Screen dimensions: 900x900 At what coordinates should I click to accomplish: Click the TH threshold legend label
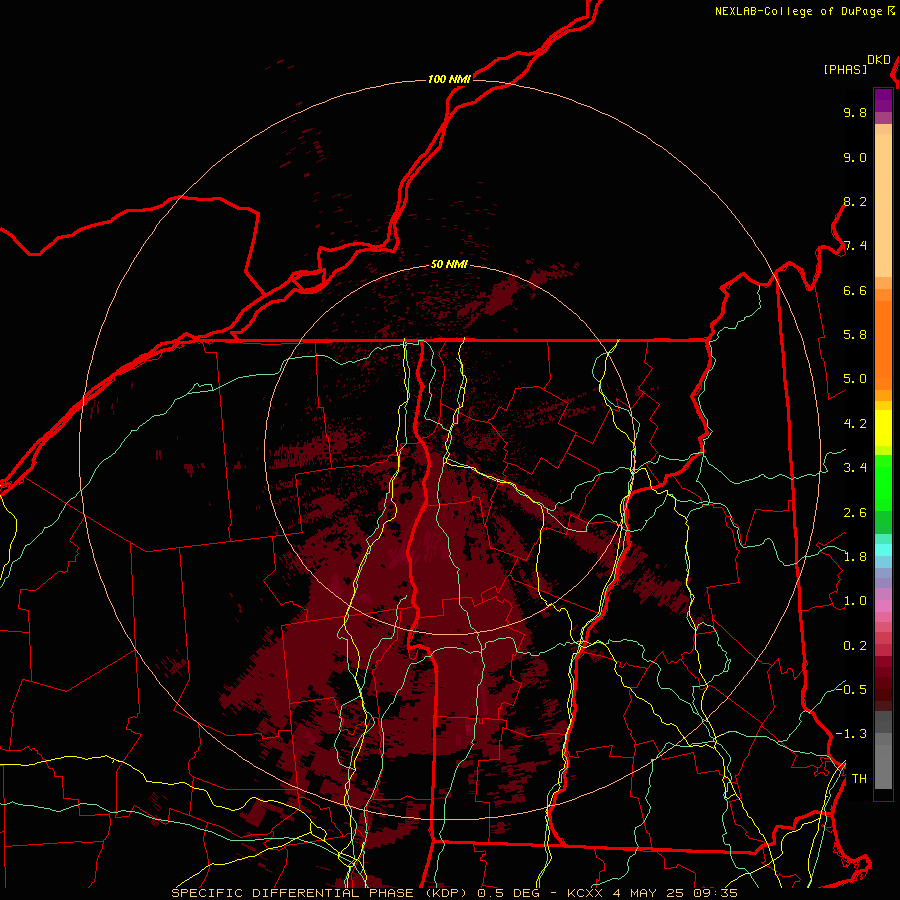[859, 778]
